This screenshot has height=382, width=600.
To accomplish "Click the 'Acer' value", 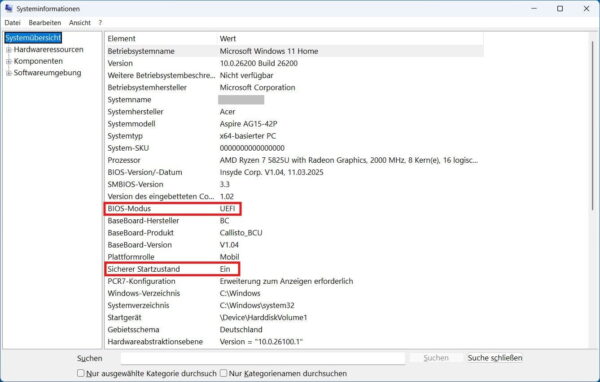I will click(227, 112).
